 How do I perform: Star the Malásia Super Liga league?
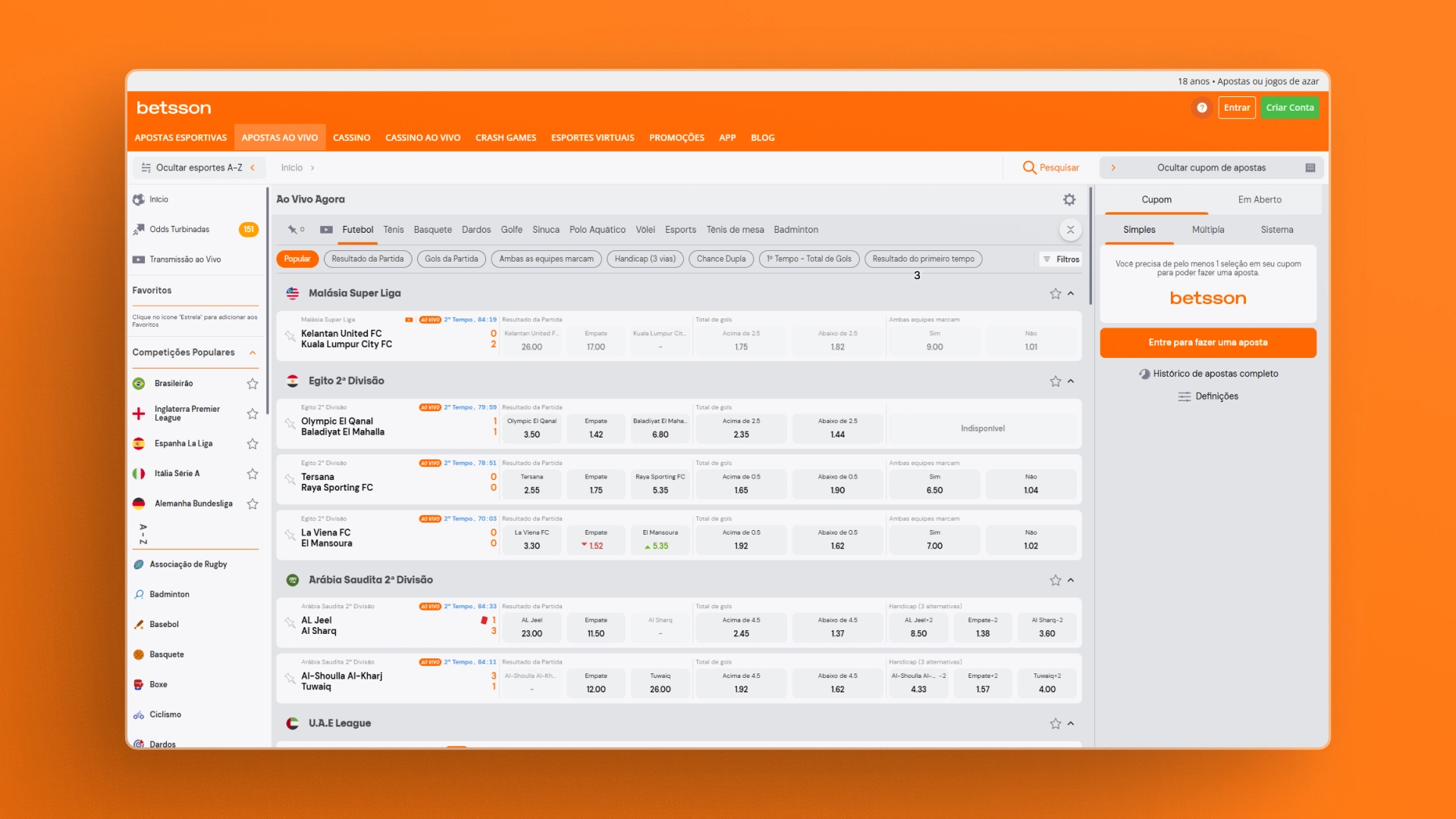(x=1055, y=293)
